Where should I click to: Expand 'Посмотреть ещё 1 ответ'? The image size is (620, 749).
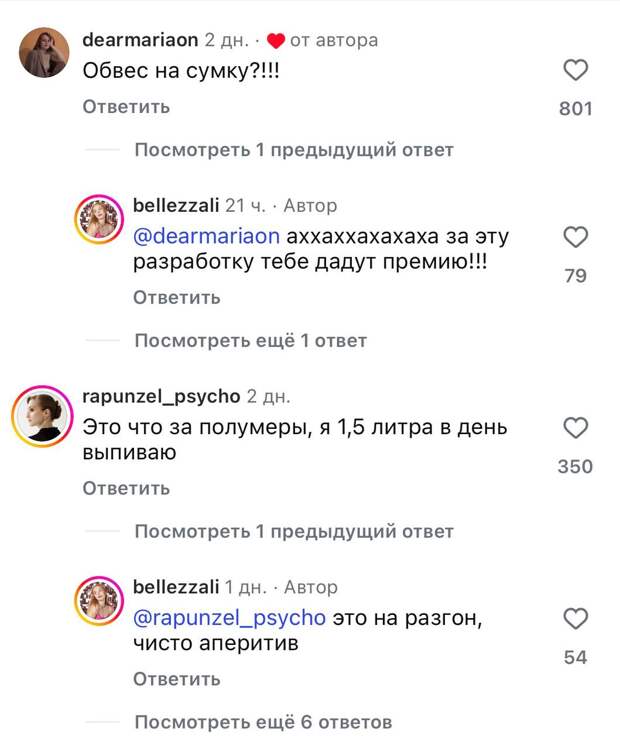(251, 341)
